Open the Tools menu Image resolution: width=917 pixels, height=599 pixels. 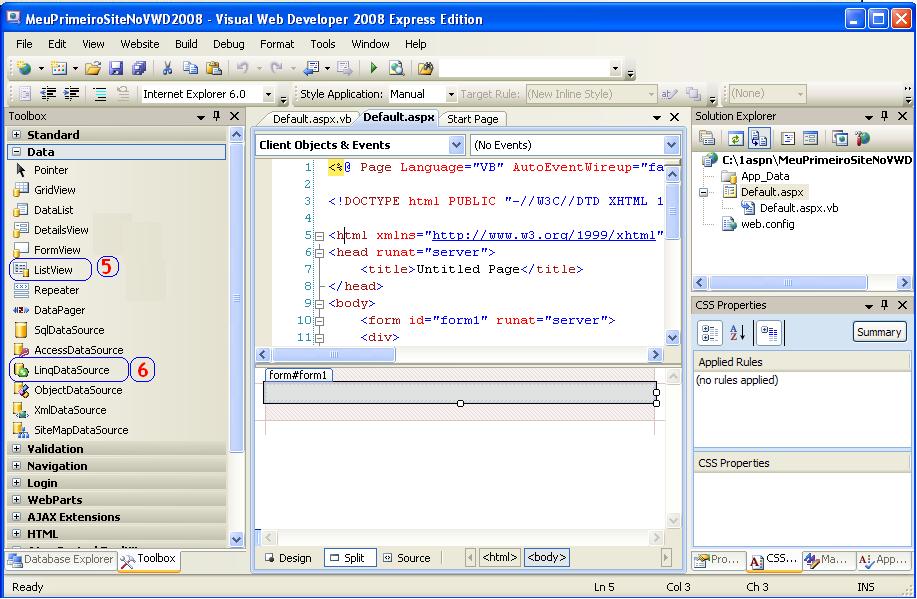pyautogui.click(x=322, y=44)
